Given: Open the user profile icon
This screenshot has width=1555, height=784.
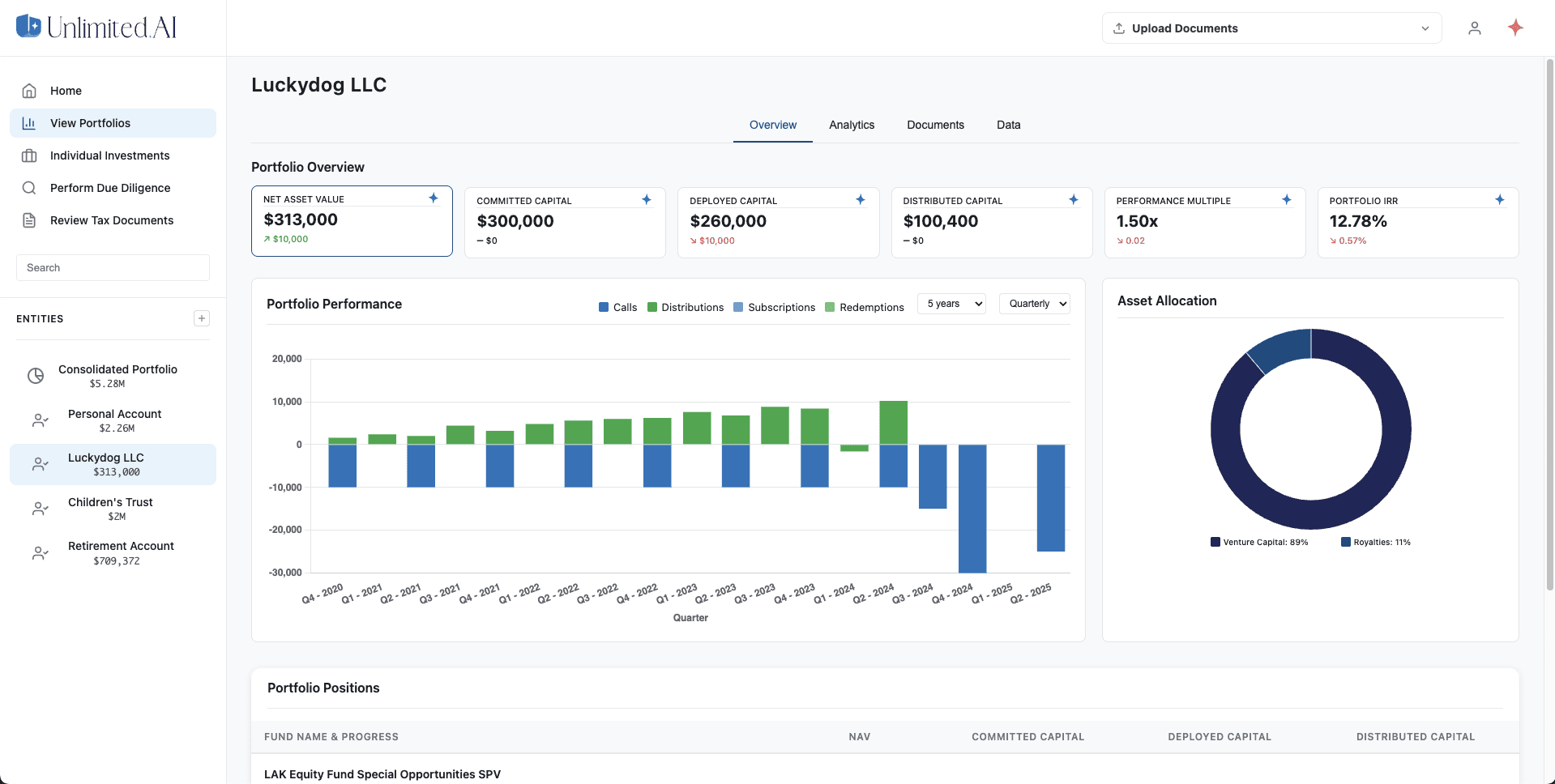Looking at the screenshot, I should 1475,28.
